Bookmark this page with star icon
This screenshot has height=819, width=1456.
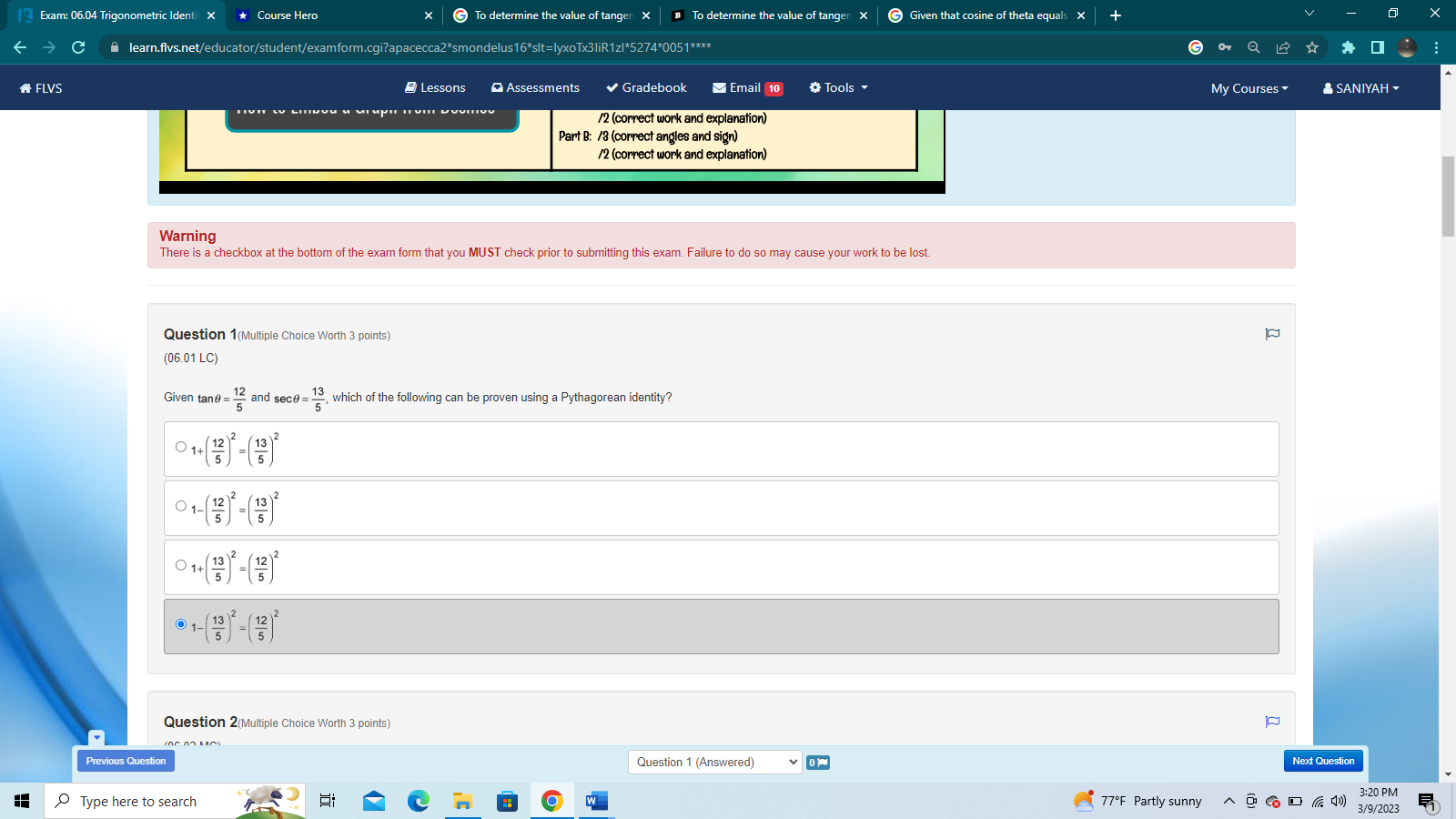click(x=1312, y=47)
